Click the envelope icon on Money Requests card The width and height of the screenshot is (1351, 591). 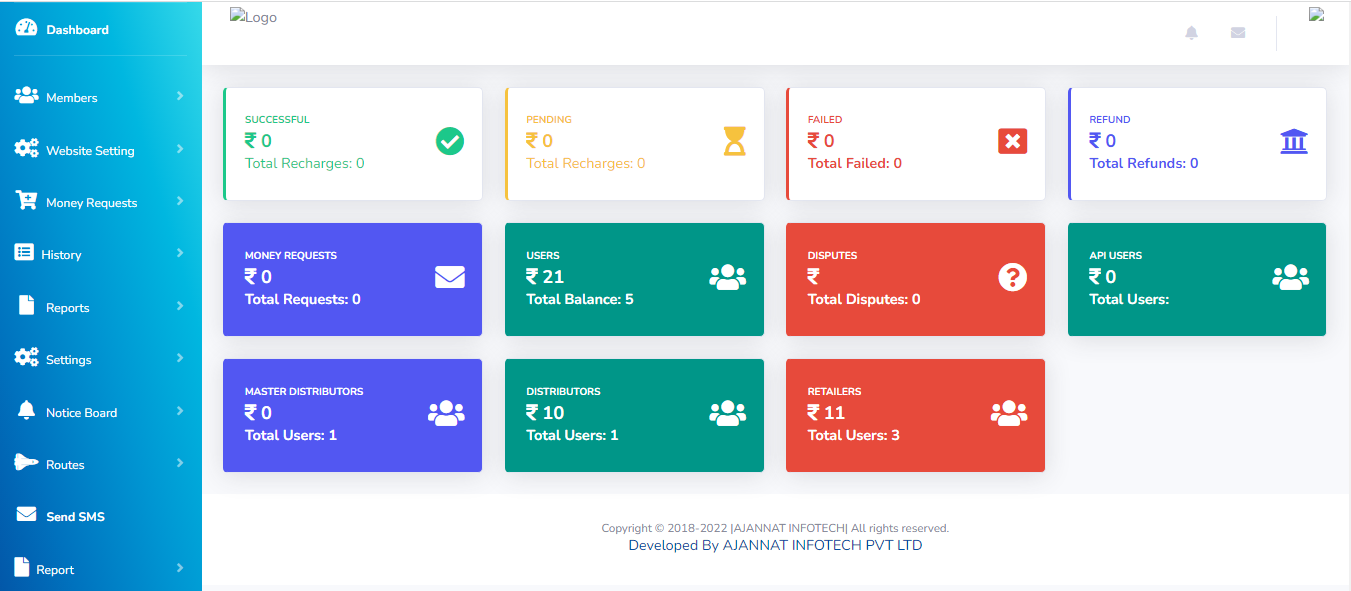pos(450,277)
